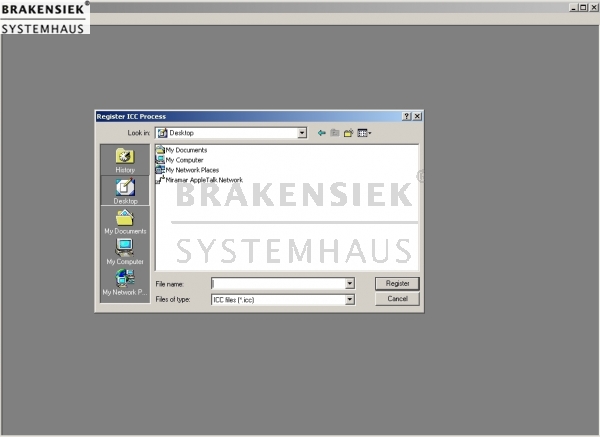Select Miramar AppleTalk Network item

pos(199,180)
